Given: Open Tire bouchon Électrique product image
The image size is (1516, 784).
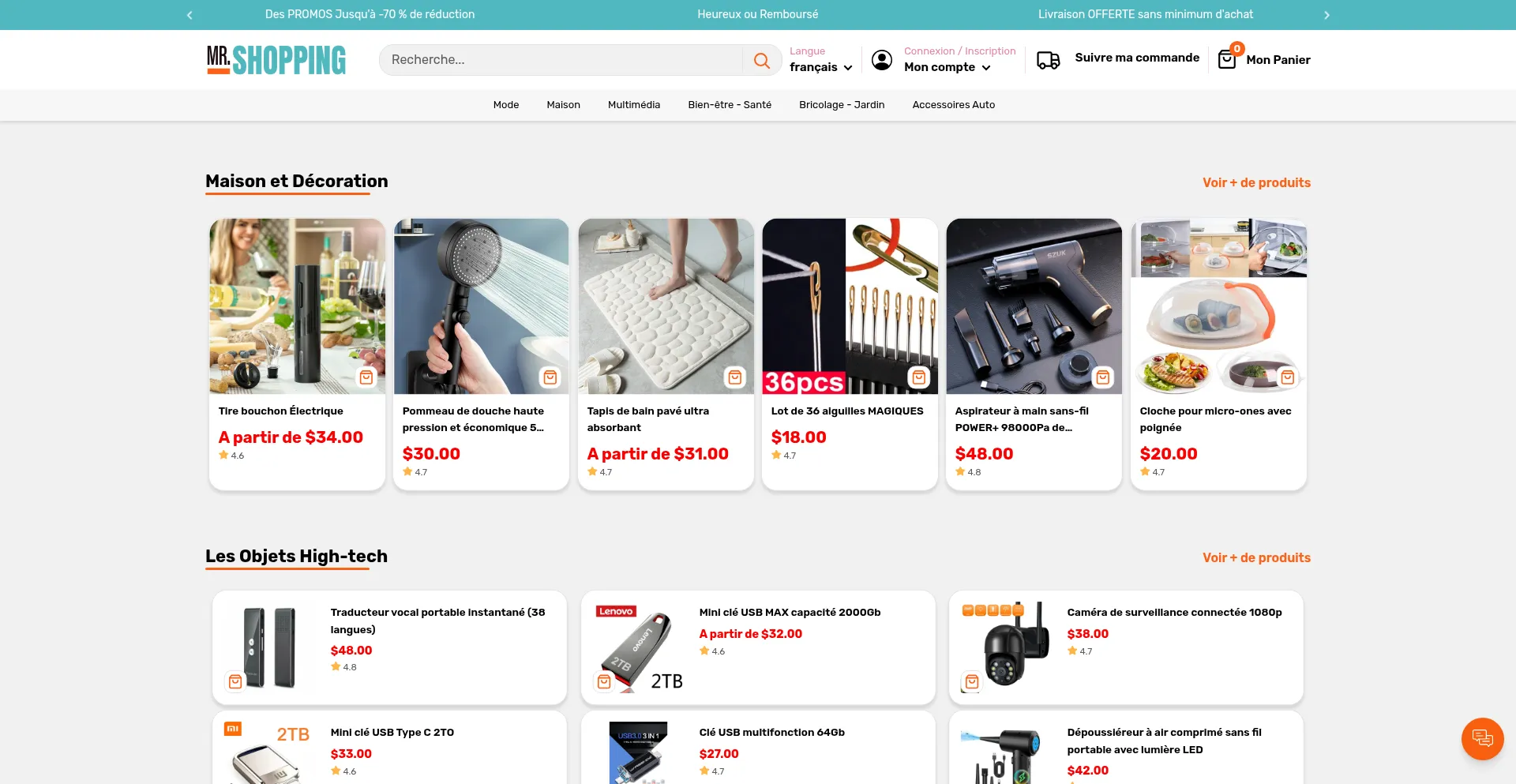Looking at the screenshot, I should click(x=297, y=306).
